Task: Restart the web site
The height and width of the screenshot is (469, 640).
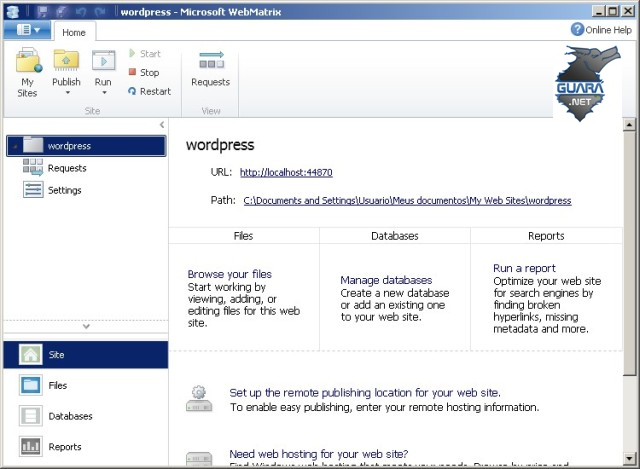Action: [x=149, y=91]
